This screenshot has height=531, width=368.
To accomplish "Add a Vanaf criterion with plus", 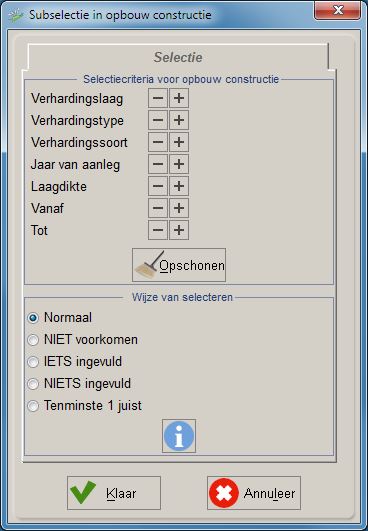I will click(x=179, y=208).
